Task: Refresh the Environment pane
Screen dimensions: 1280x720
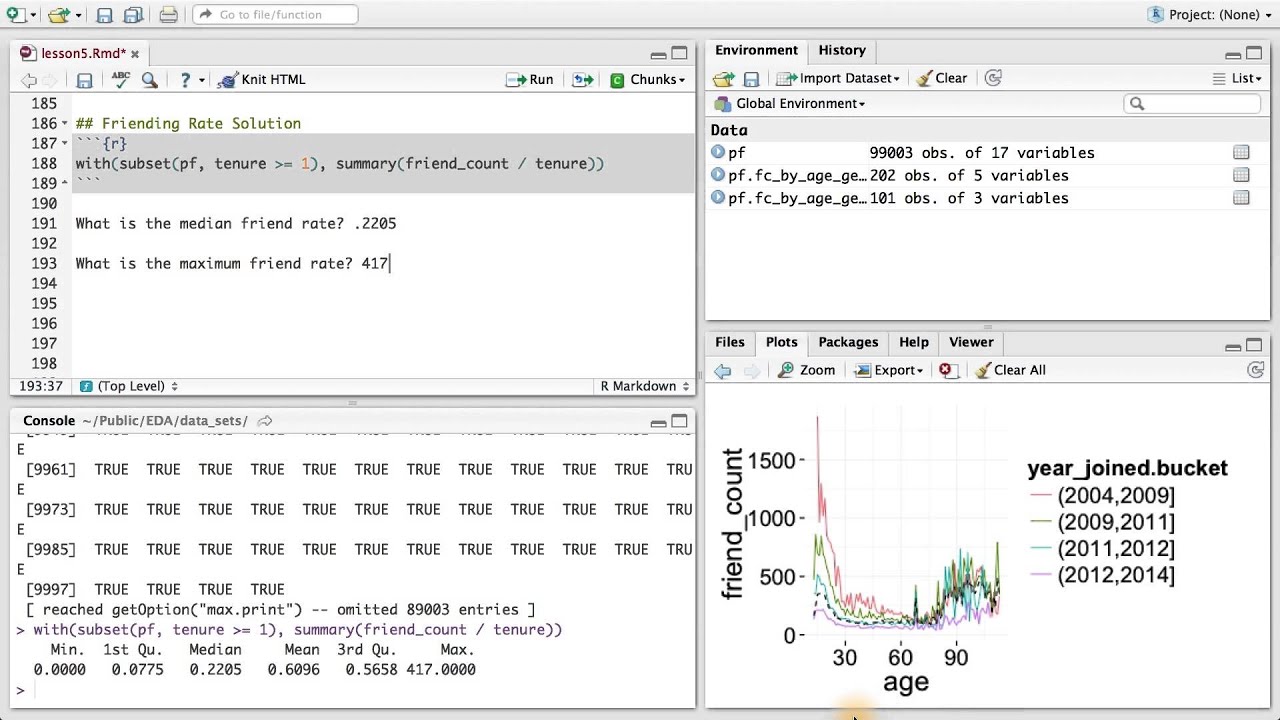Action: (x=993, y=78)
